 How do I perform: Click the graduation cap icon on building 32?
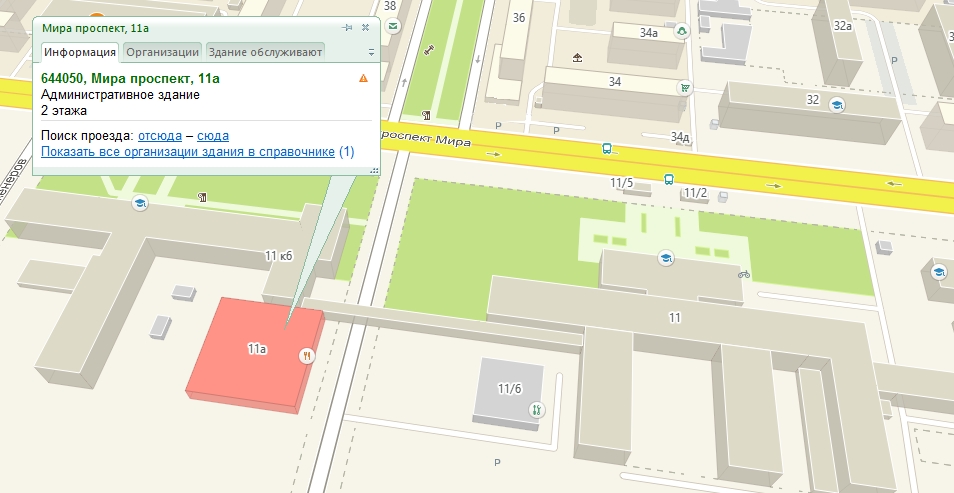(x=840, y=104)
